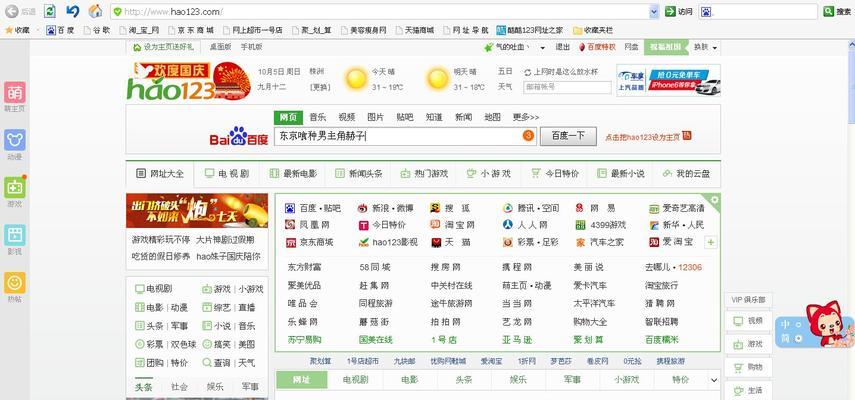855x400 pixels.
Task: Open the 动漫 bear sidebar icon
Action: [15, 140]
